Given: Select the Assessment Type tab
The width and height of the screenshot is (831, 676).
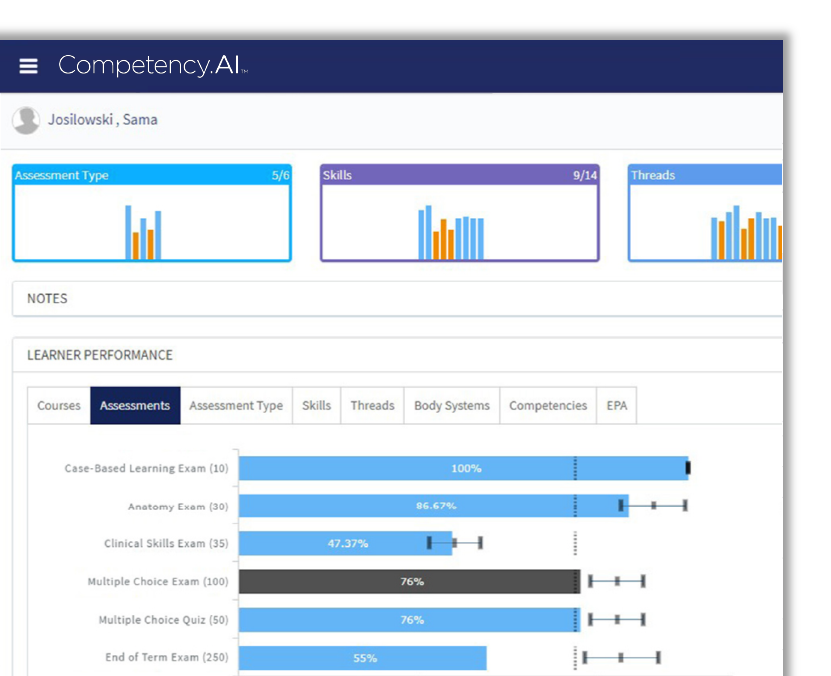Looking at the screenshot, I should 236,405.
